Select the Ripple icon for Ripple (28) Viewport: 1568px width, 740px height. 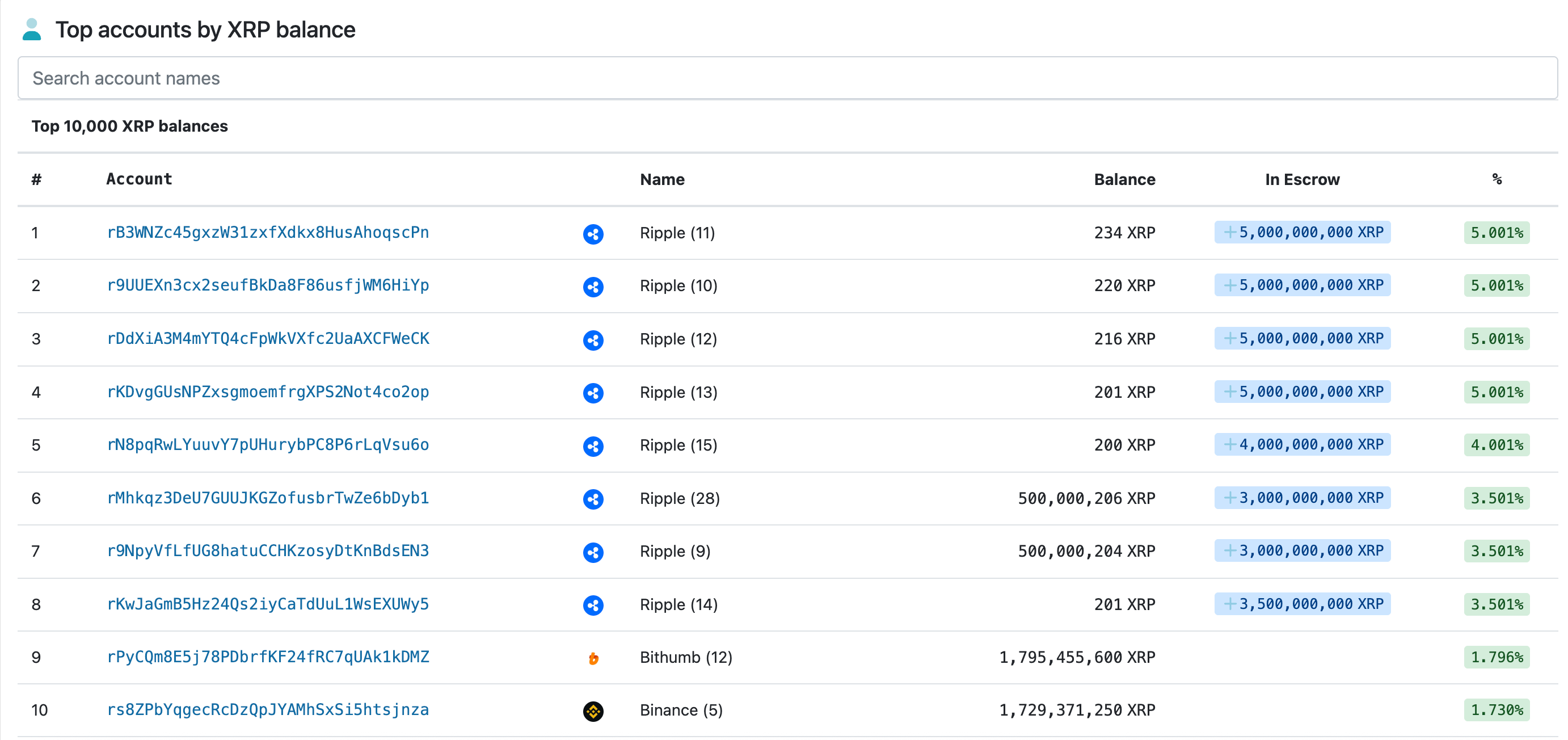tap(593, 499)
